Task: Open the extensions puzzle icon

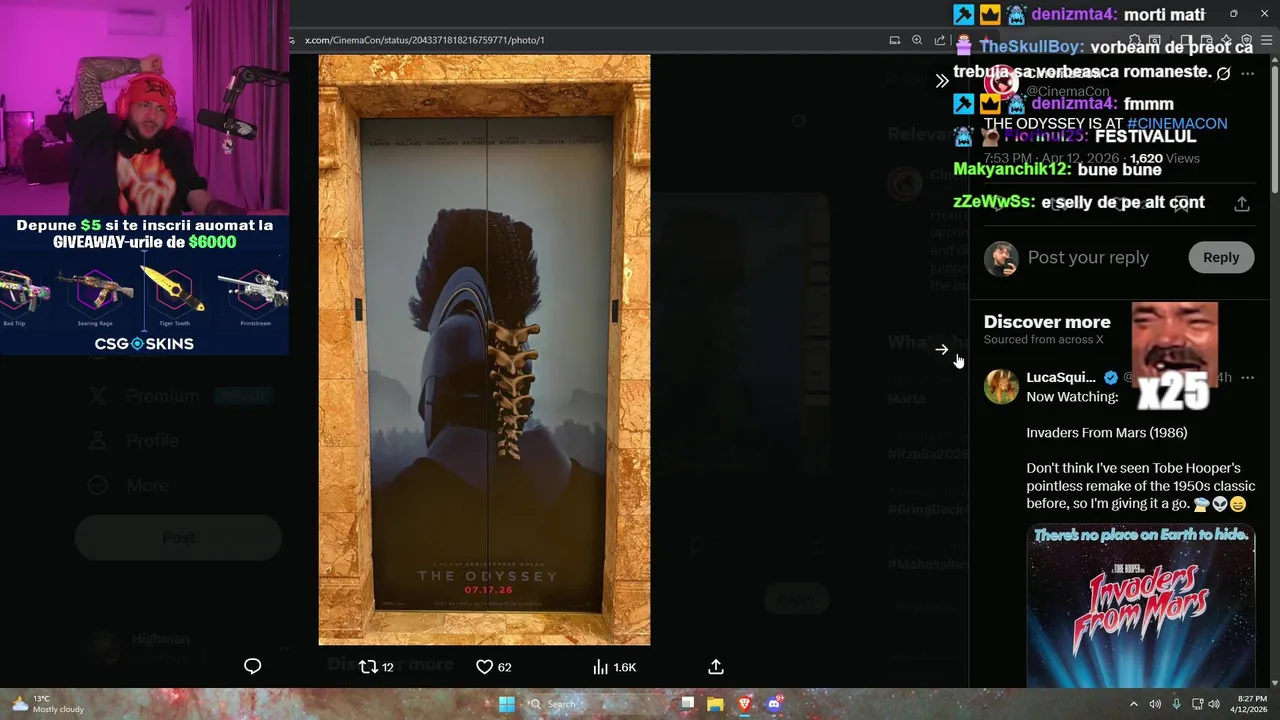Action: (1136, 40)
